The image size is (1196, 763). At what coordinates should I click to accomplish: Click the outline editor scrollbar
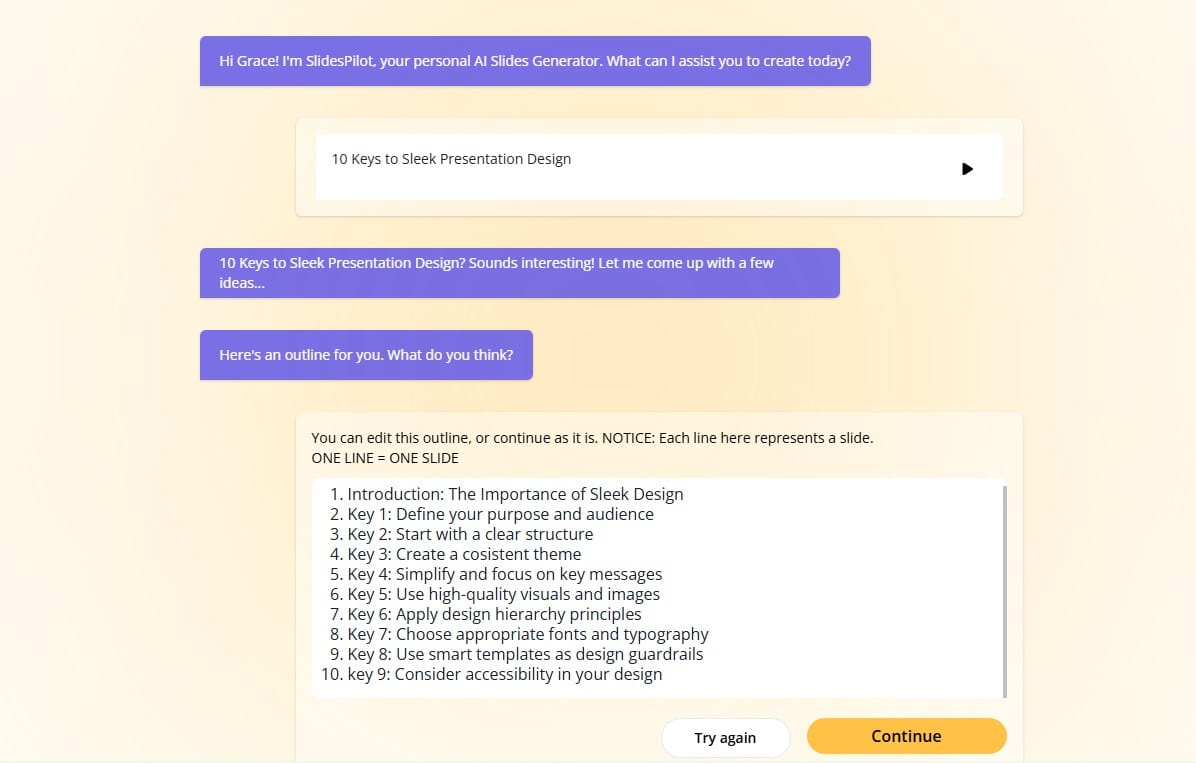coord(1005,591)
